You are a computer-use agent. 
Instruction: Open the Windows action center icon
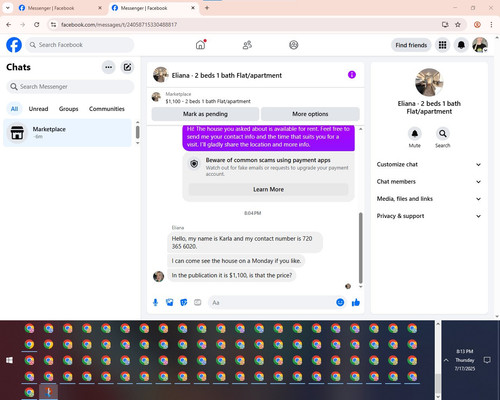(x=487, y=360)
